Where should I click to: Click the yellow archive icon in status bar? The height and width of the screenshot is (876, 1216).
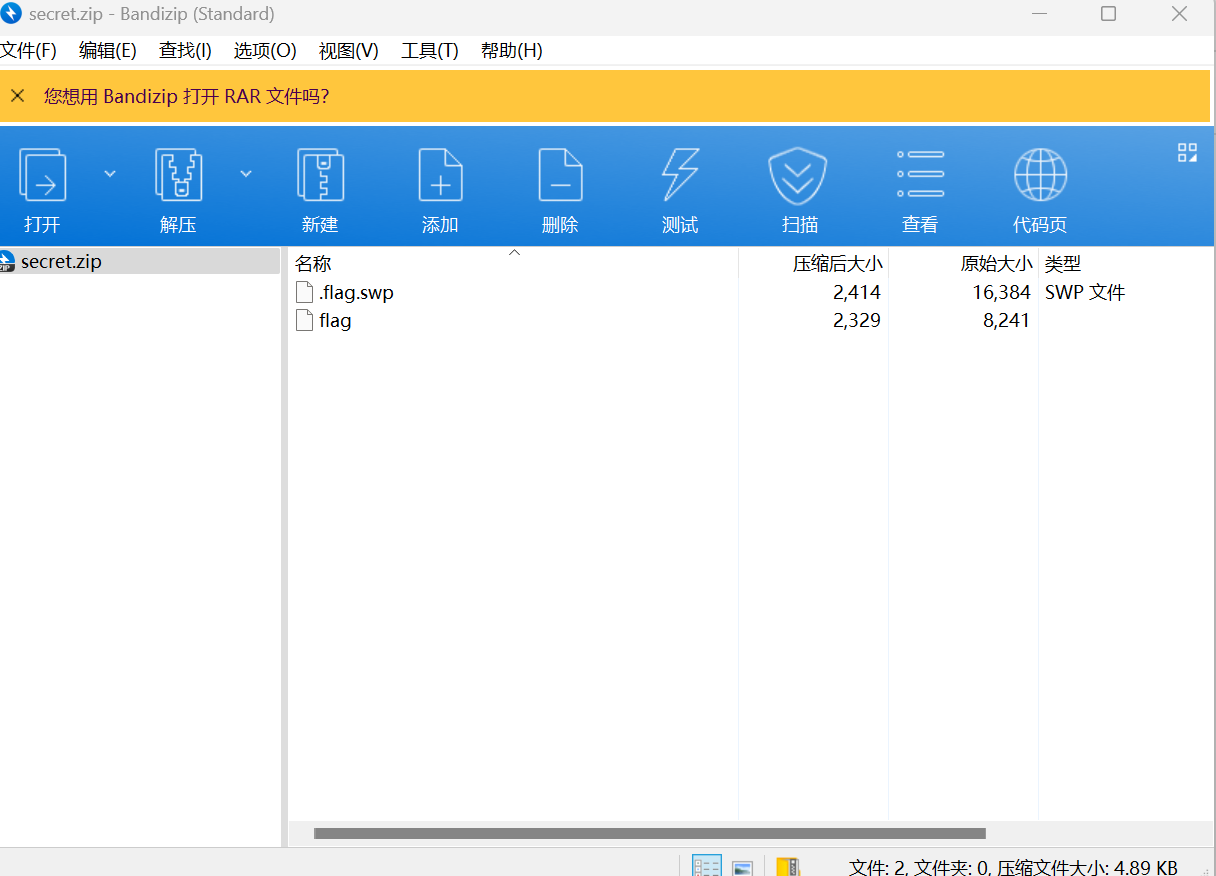tap(788, 867)
